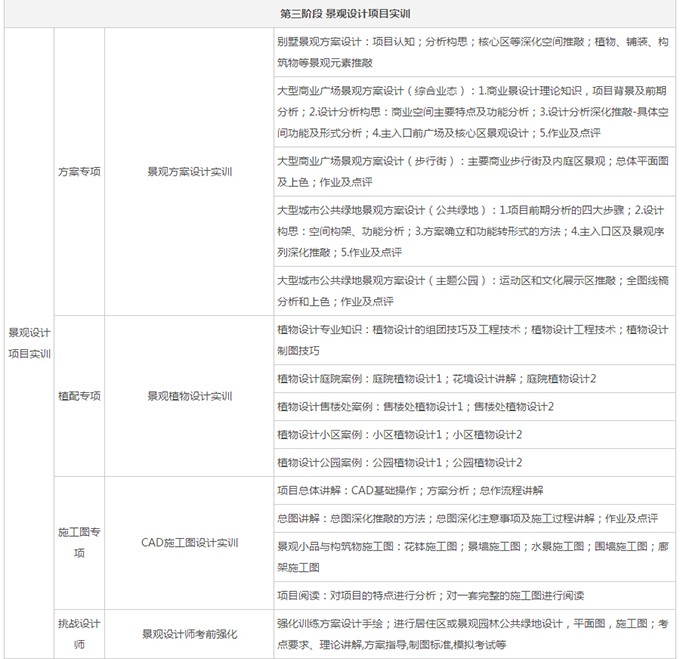Select the 项目总体讲解 CAD基础操作 row

(x=474, y=490)
